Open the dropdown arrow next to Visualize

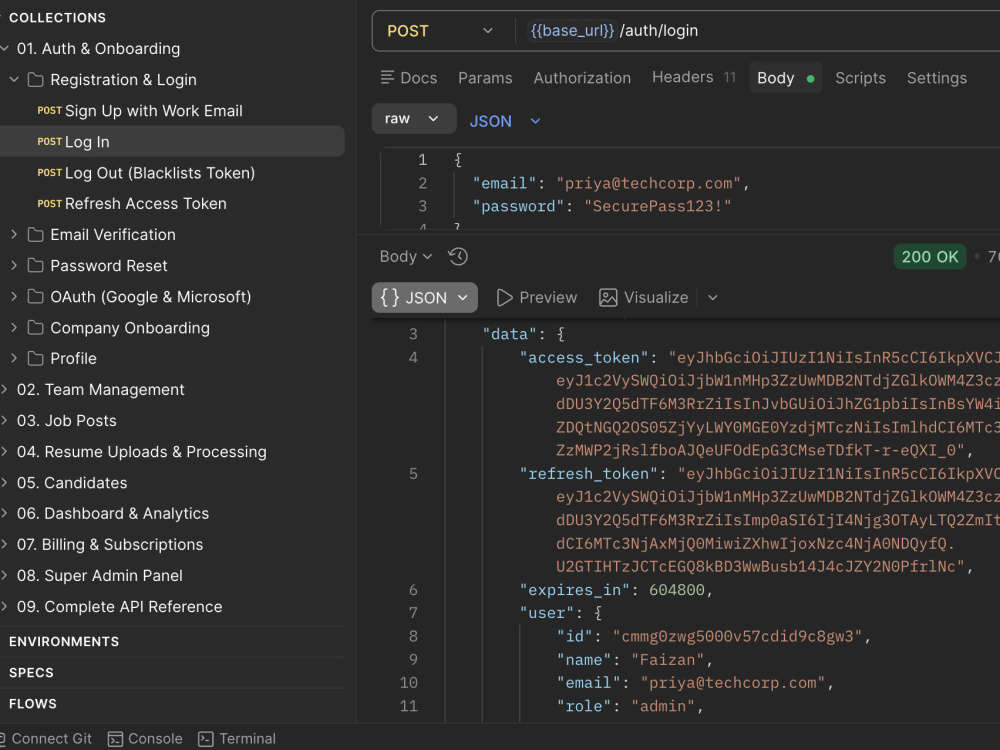pyautogui.click(x=713, y=297)
